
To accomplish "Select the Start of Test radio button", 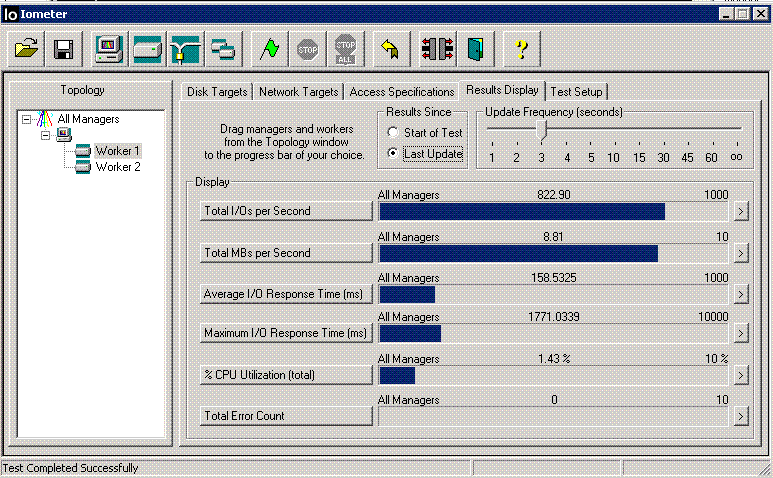I will point(394,133).
